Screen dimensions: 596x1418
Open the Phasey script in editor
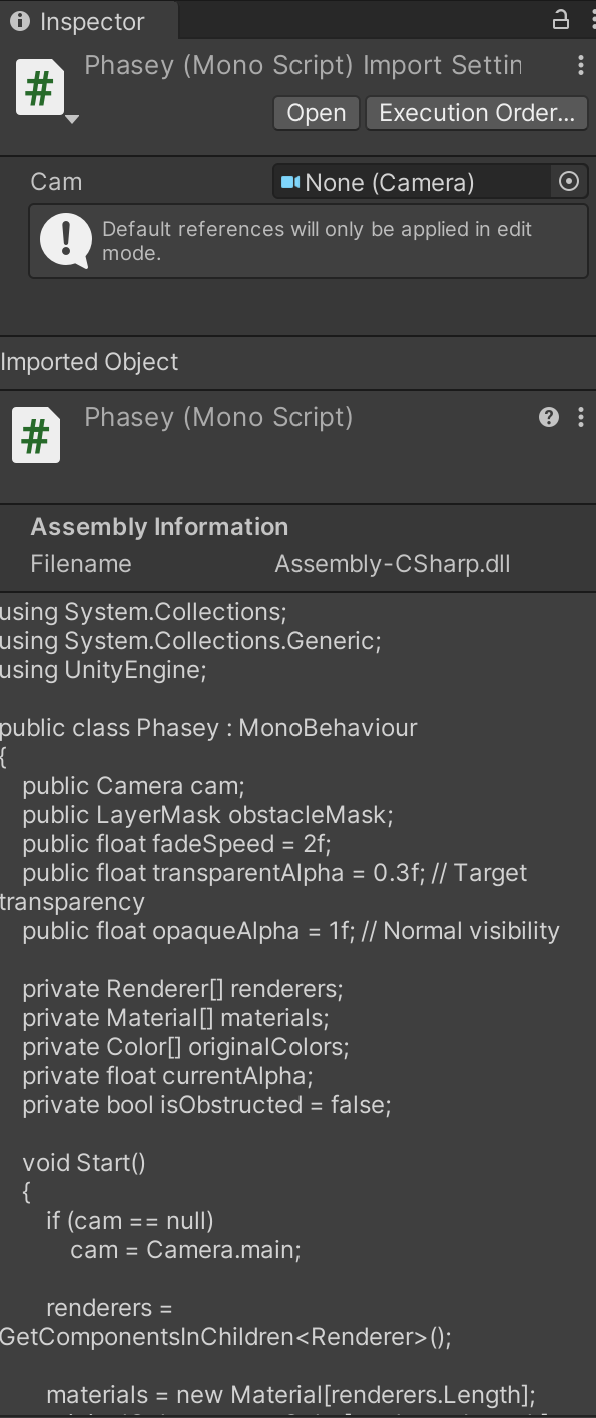point(316,113)
